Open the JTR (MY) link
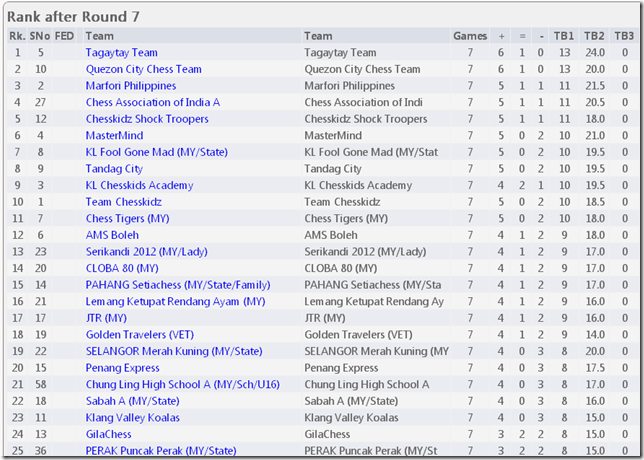Screen dimensions: 644x460 click(106, 318)
